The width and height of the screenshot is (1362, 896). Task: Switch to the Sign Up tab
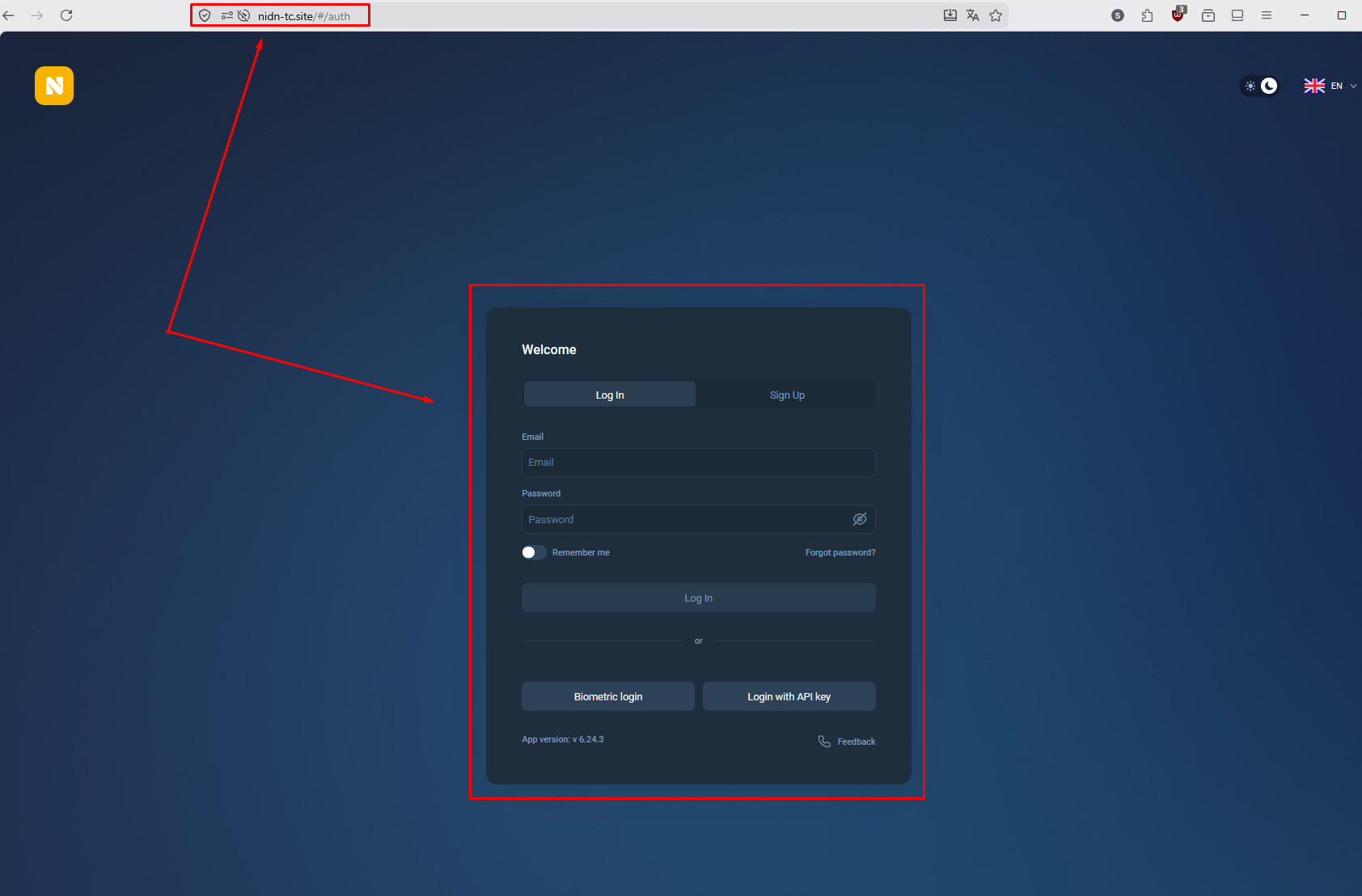[x=787, y=395]
